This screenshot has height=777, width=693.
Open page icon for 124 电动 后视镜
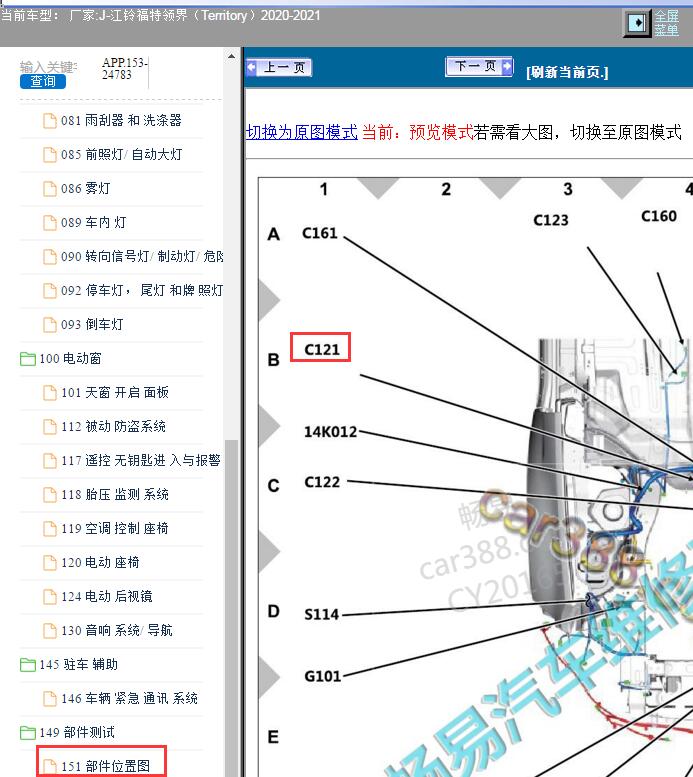50,597
